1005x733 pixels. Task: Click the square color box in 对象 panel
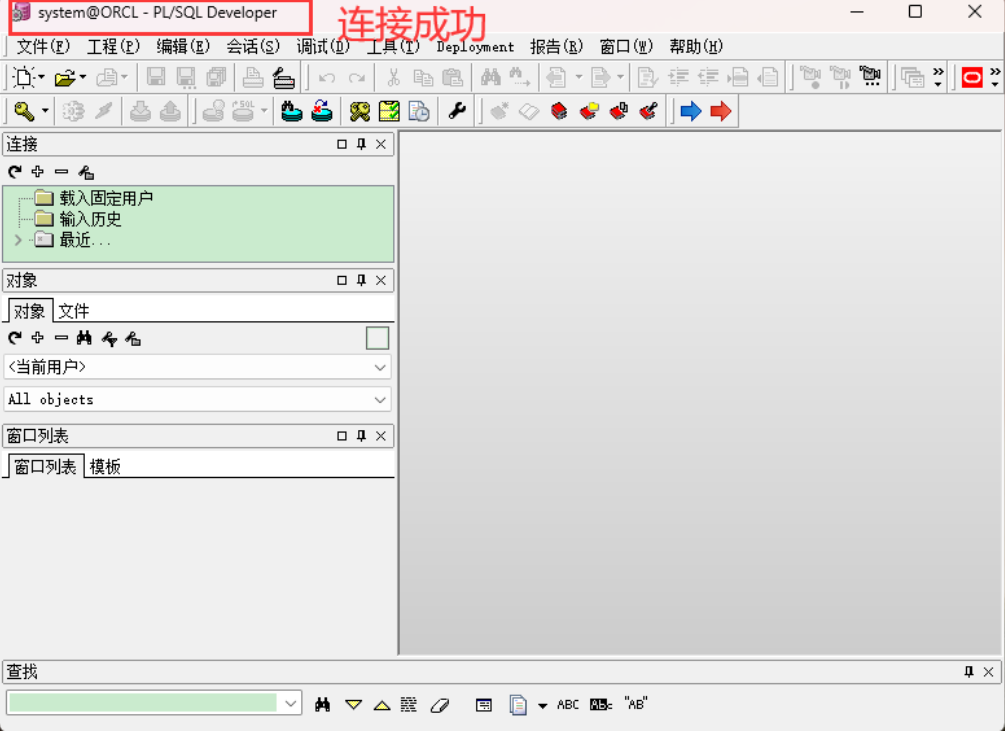[377, 339]
